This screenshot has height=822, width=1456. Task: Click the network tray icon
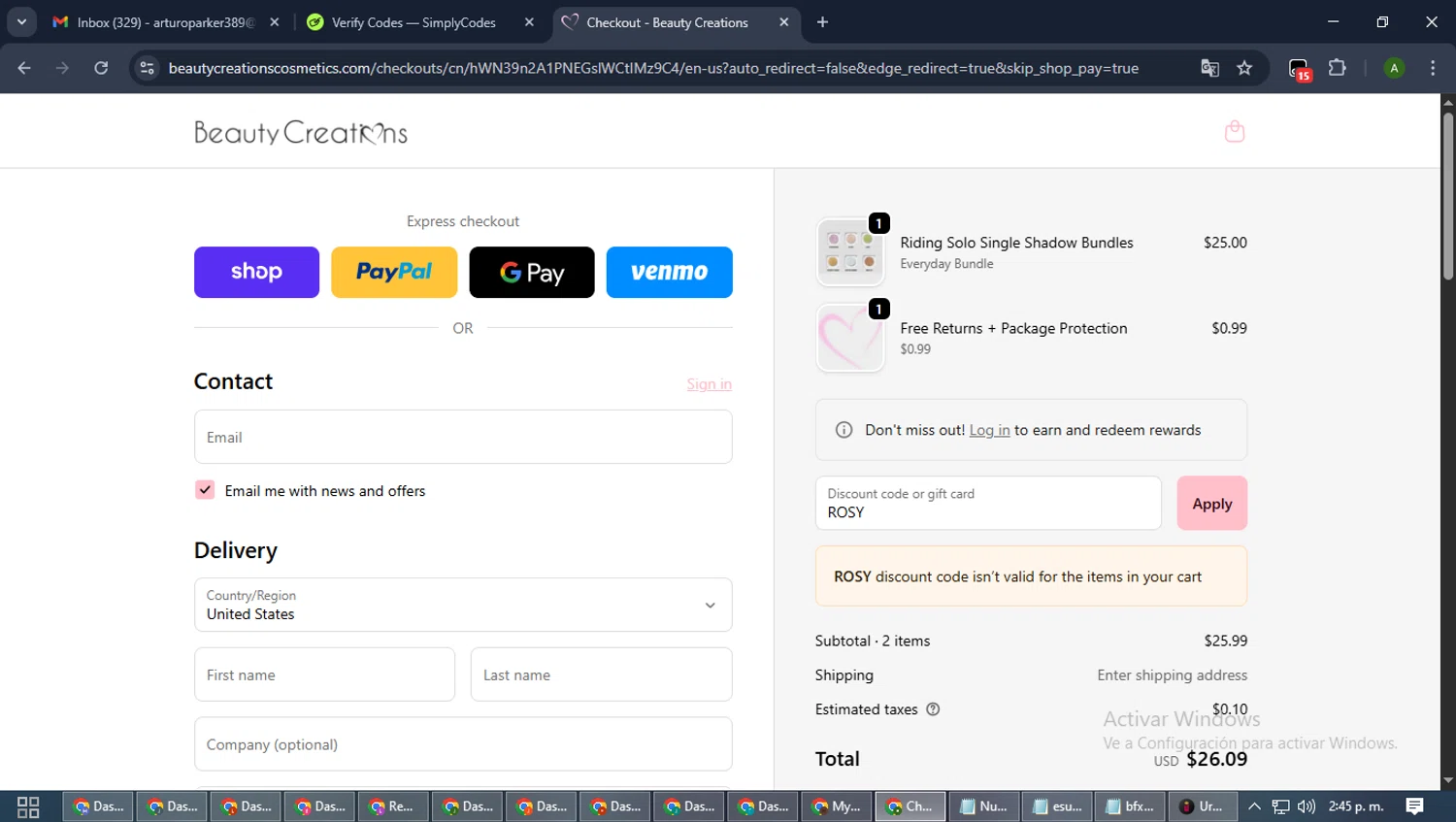click(1281, 806)
